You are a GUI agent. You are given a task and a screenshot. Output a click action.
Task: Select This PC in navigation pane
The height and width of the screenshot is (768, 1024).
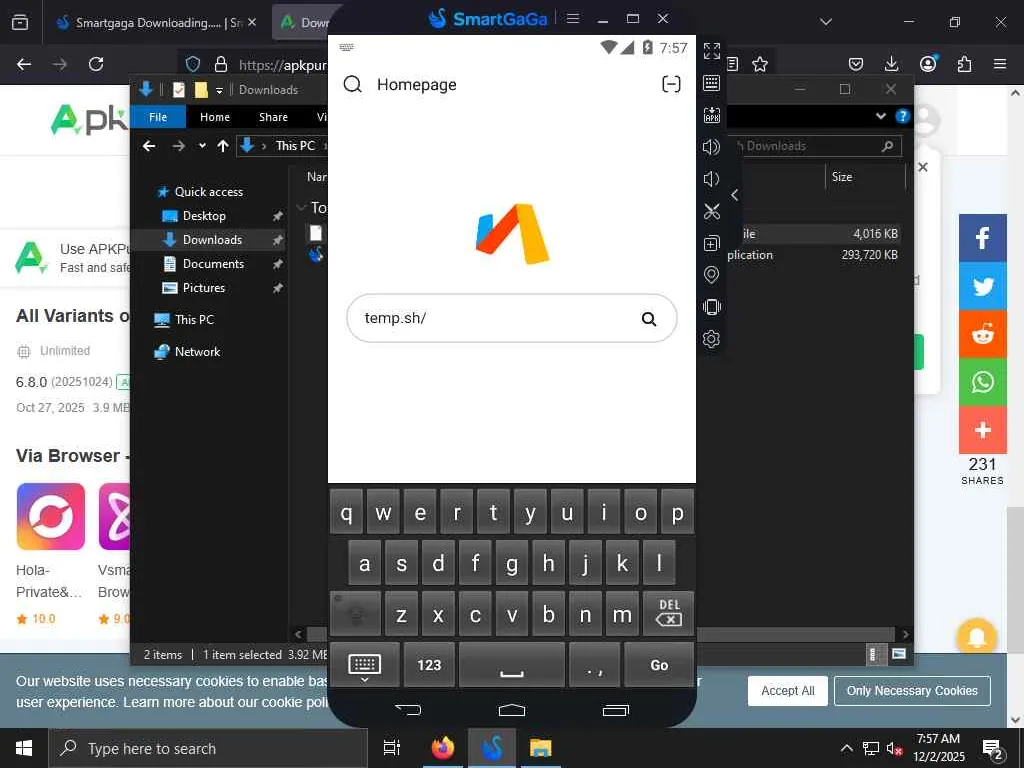point(194,319)
